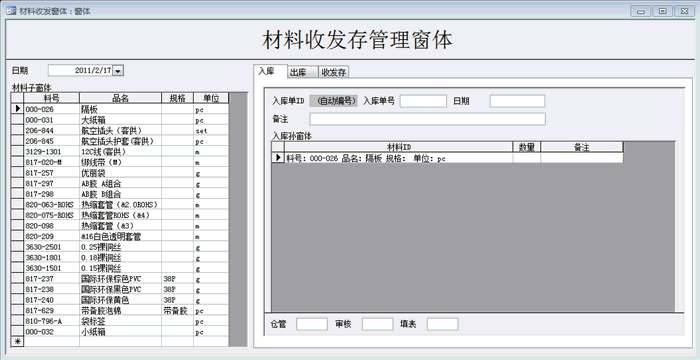Click the select-all box in material table
The image size is (700, 360).
tap(17, 98)
